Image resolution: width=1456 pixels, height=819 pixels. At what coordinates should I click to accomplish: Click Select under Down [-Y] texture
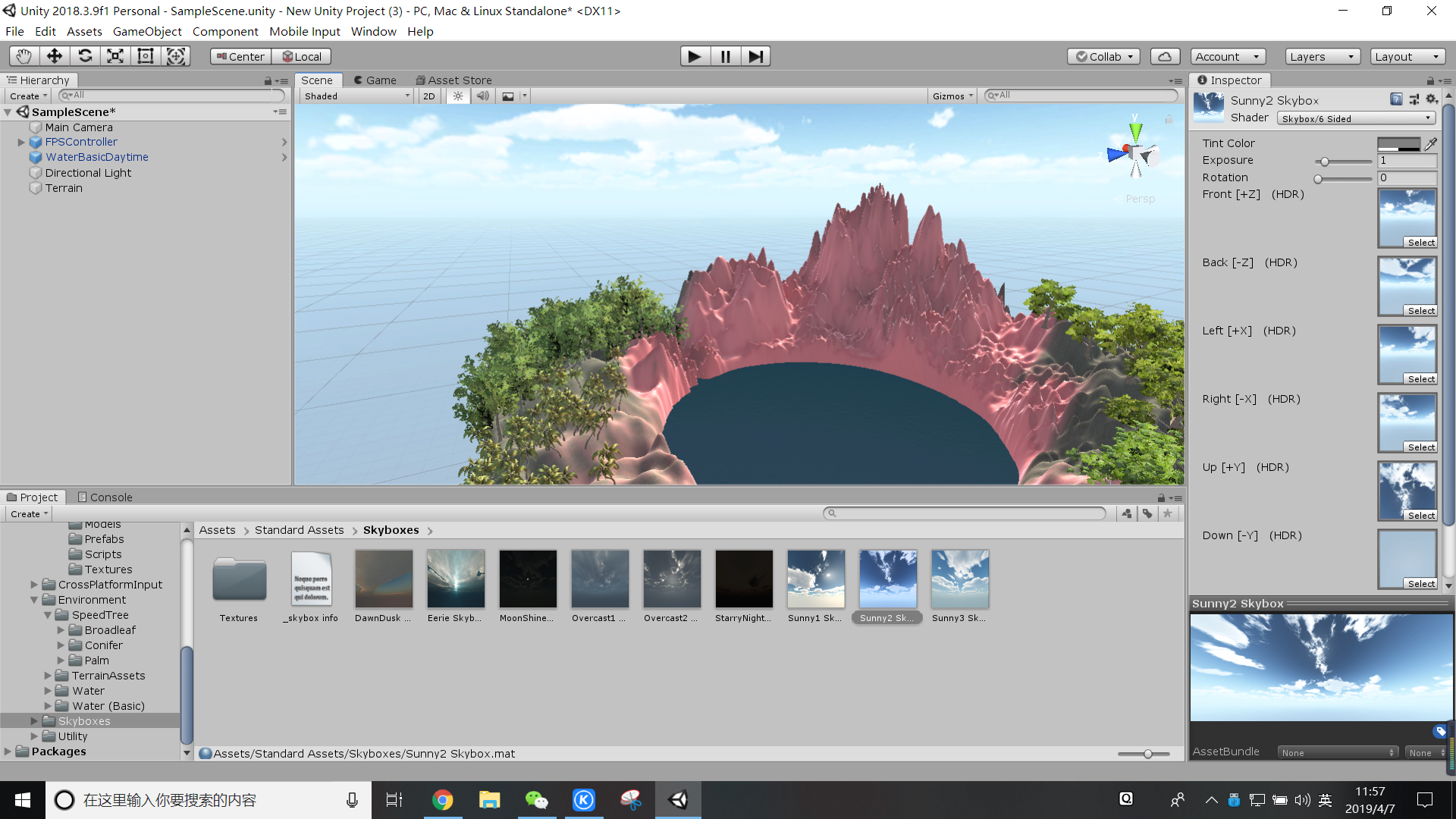click(1421, 584)
